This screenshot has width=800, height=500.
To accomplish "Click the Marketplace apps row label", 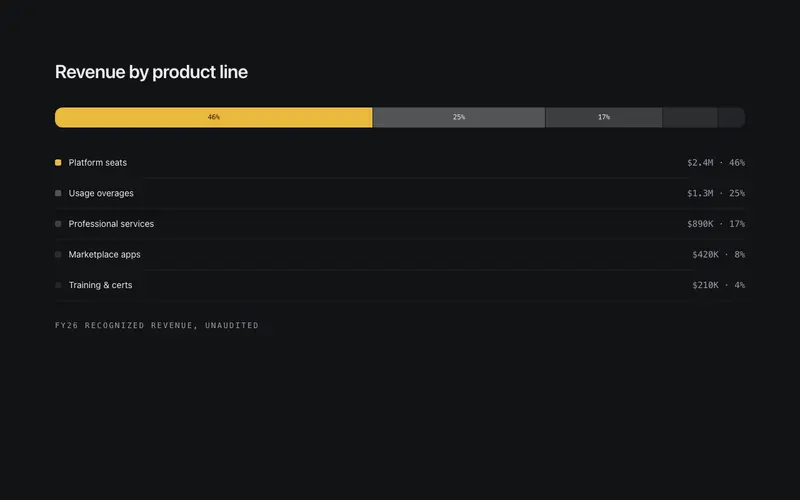I will pyautogui.click(x=105, y=255).
